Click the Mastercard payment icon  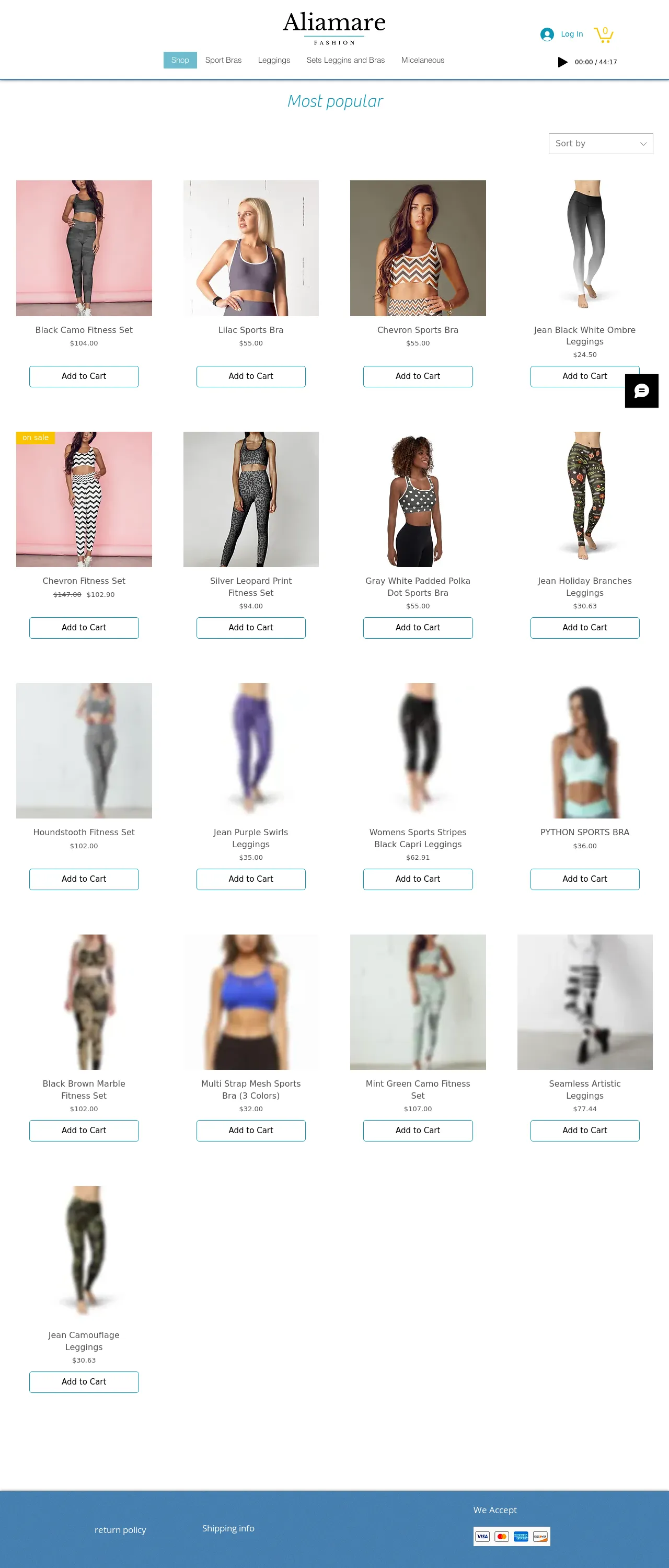coord(502,1536)
